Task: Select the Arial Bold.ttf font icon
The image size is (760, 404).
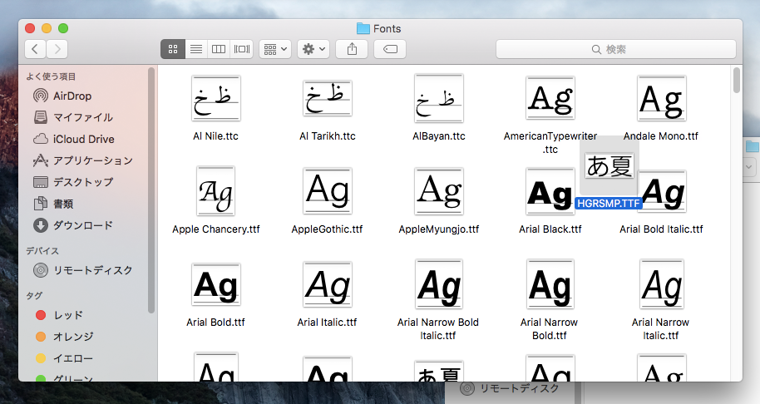Action: tap(216, 284)
